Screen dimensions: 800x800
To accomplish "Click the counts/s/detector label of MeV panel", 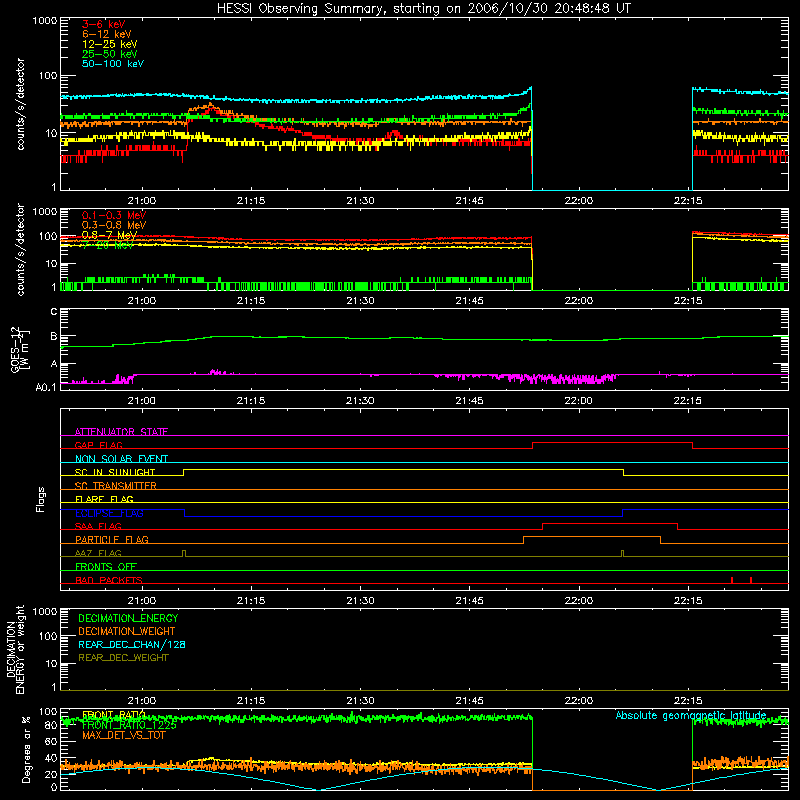I will tap(20, 249).
